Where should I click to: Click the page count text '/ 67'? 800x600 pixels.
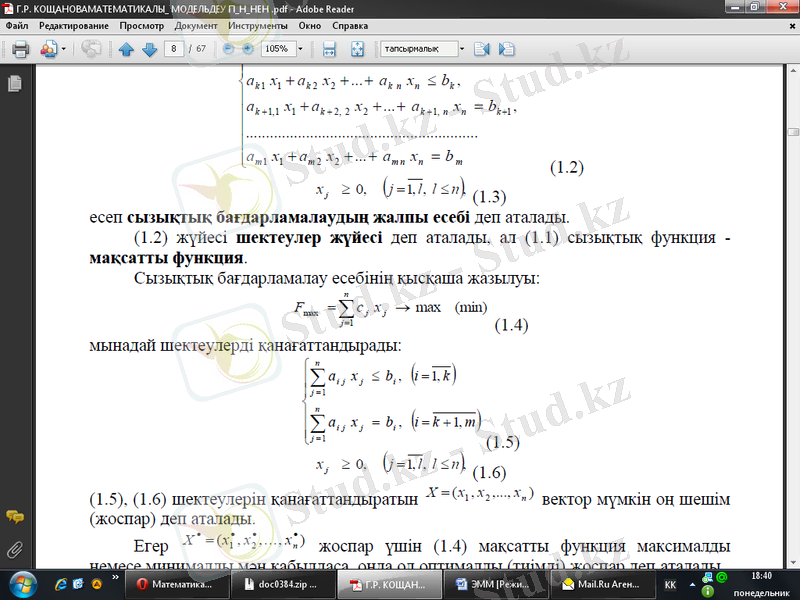197,49
